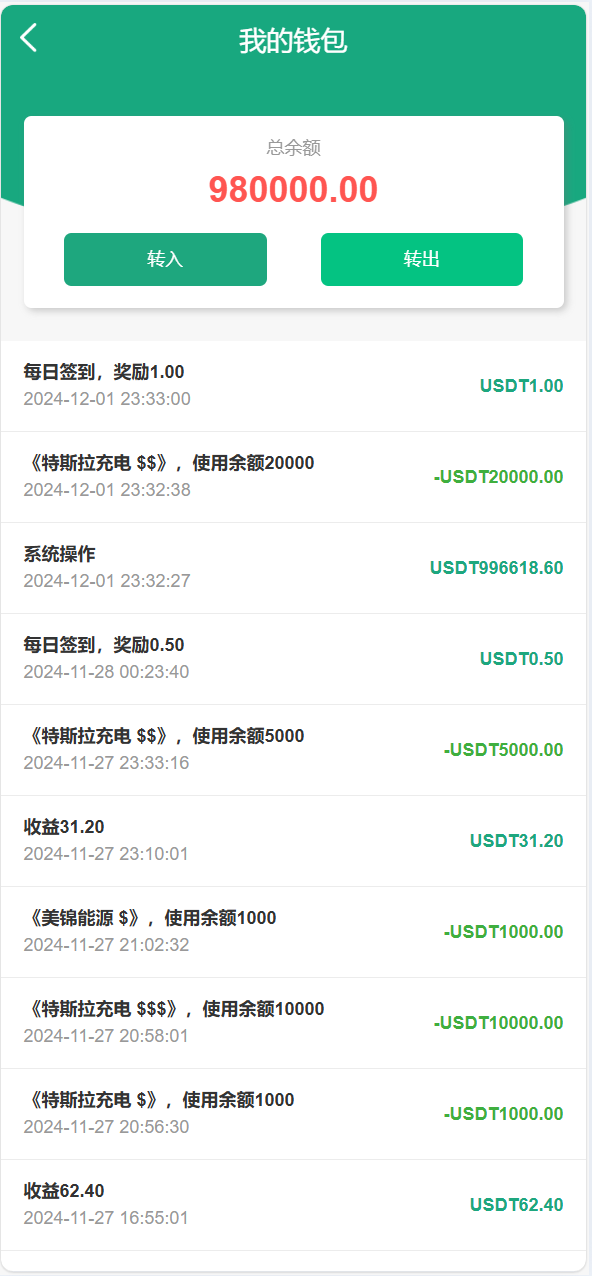
Task: Click the -USDT20000.00 amount
Action: [499, 477]
